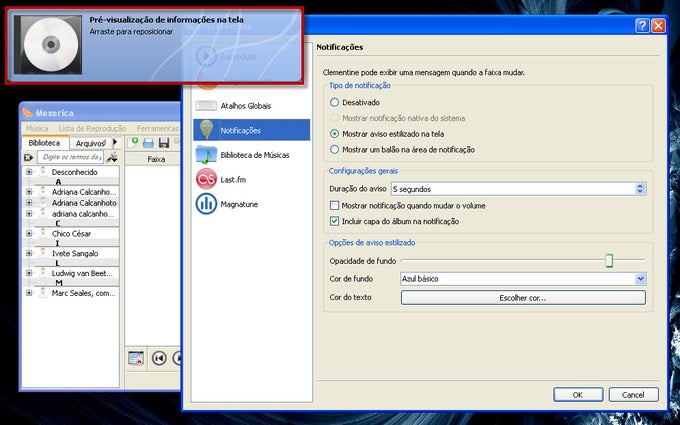
Task: Open the Ferramentas menu in Mexerica
Action: (x=157, y=129)
